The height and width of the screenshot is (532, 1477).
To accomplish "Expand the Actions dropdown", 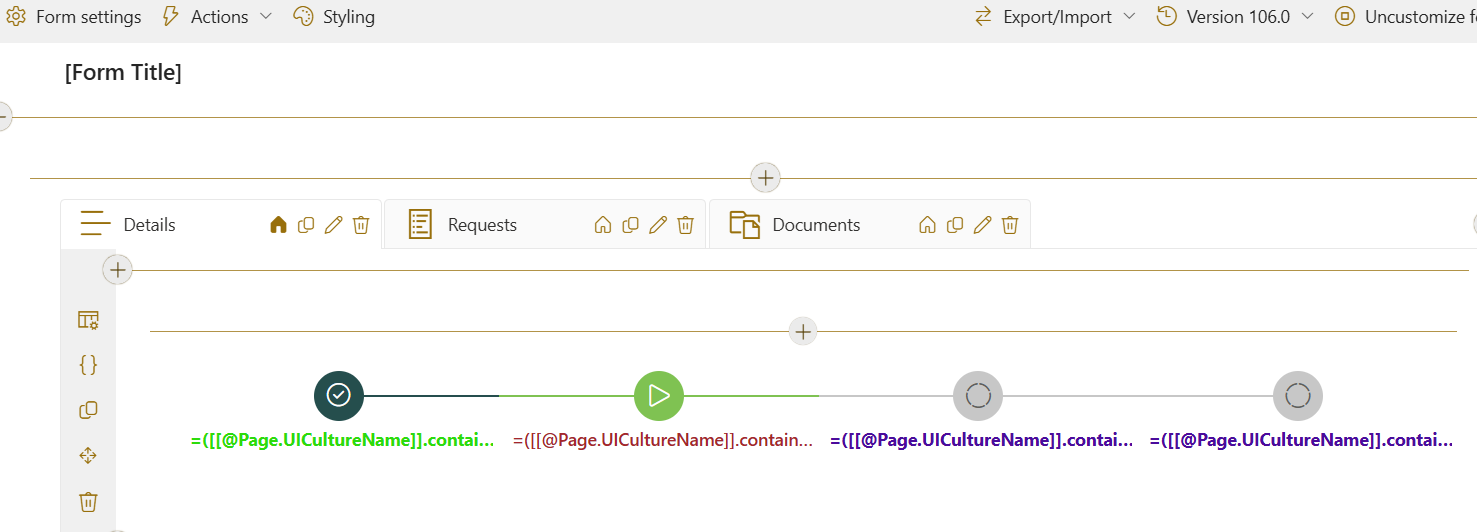I will coord(217,17).
